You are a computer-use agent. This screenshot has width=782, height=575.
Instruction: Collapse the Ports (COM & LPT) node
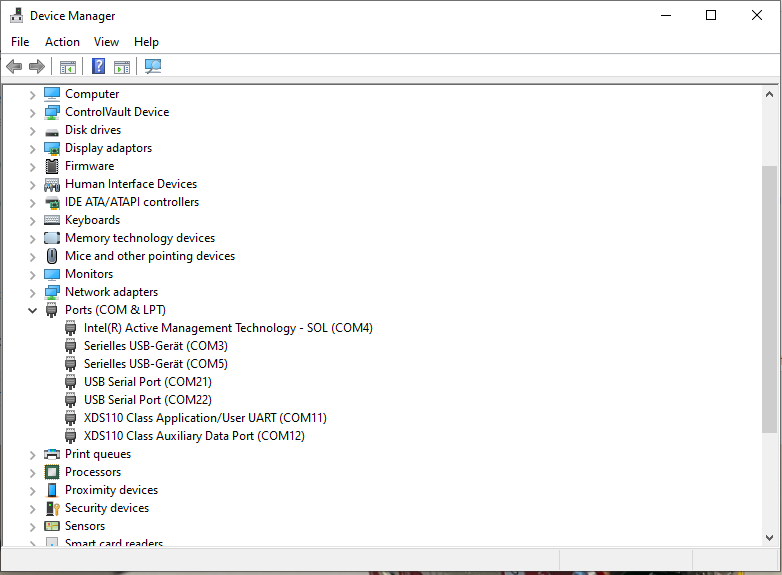(32, 310)
